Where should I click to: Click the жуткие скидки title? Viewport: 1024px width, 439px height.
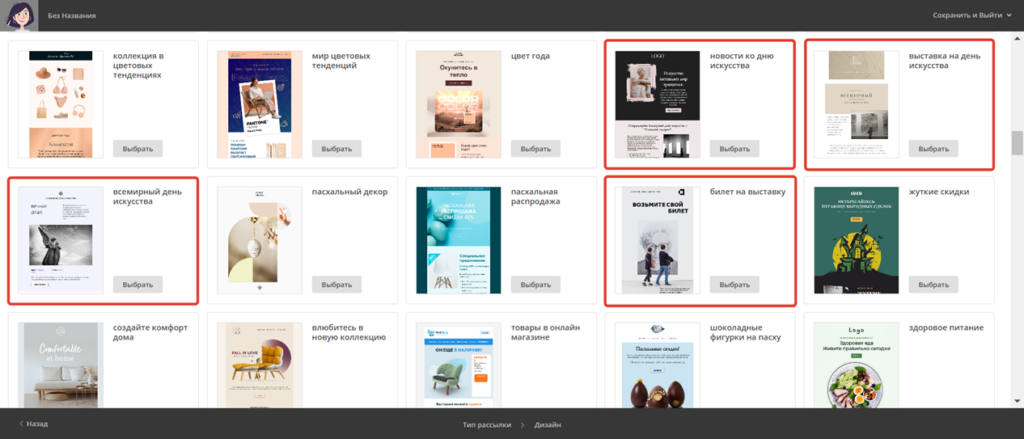(938, 192)
